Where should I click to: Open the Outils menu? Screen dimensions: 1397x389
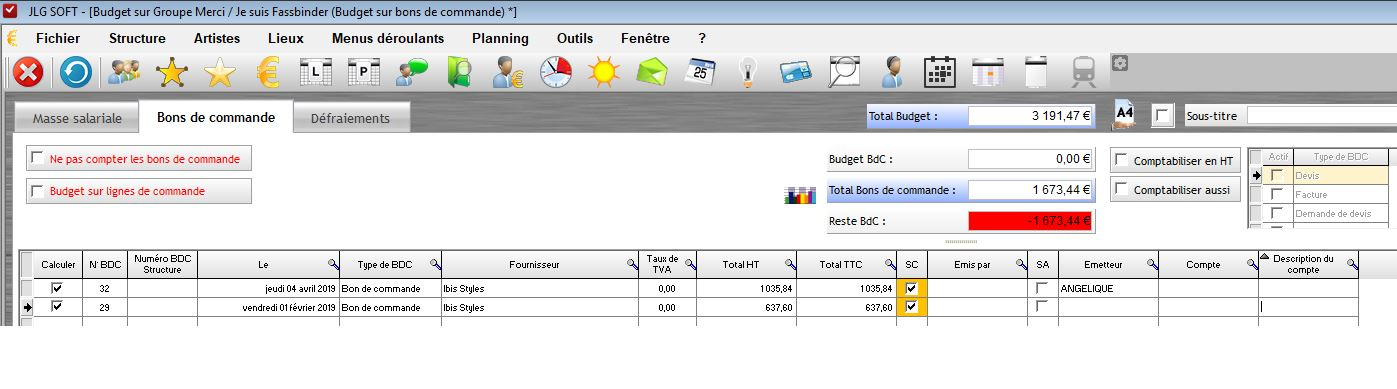[x=575, y=38]
